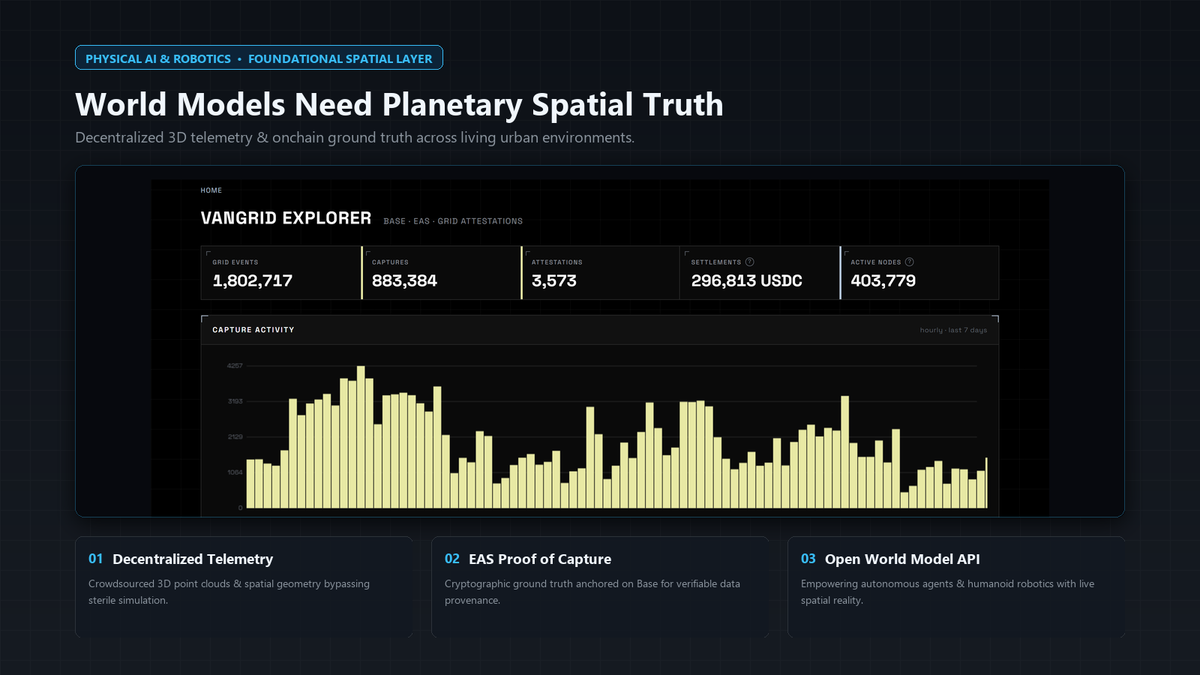Image resolution: width=1200 pixels, height=675 pixels.
Task: Open the 02 EAS Proof of Capture card
Action: click(x=600, y=587)
